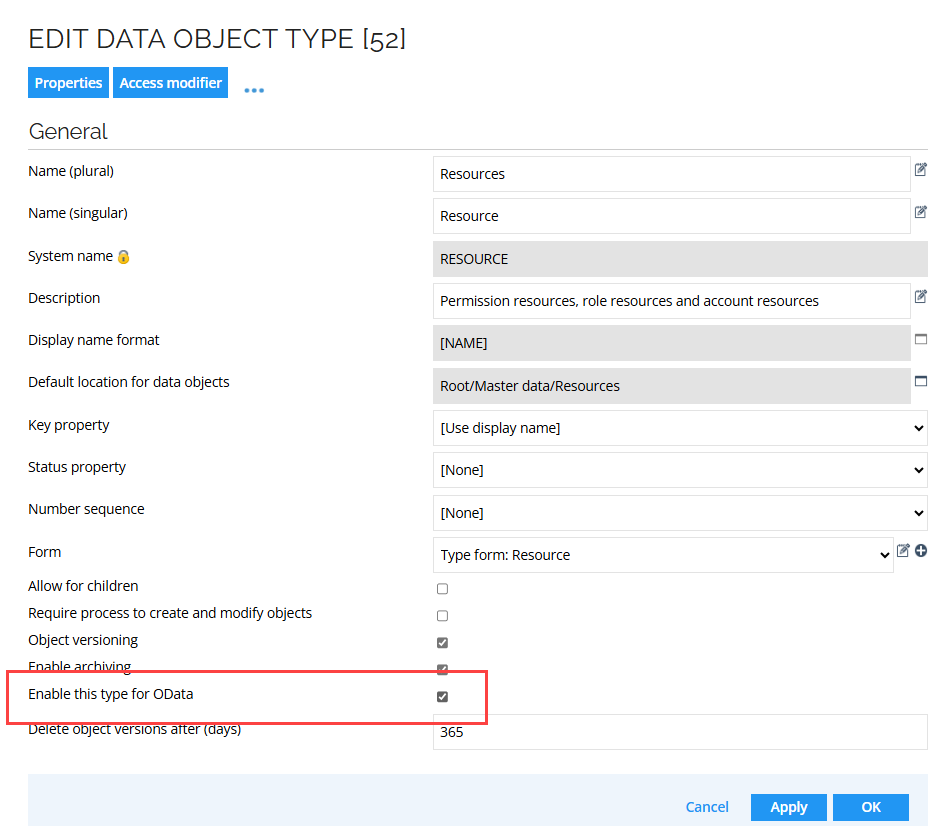
Task: Open the Access modifier tab
Action: click(170, 83)
